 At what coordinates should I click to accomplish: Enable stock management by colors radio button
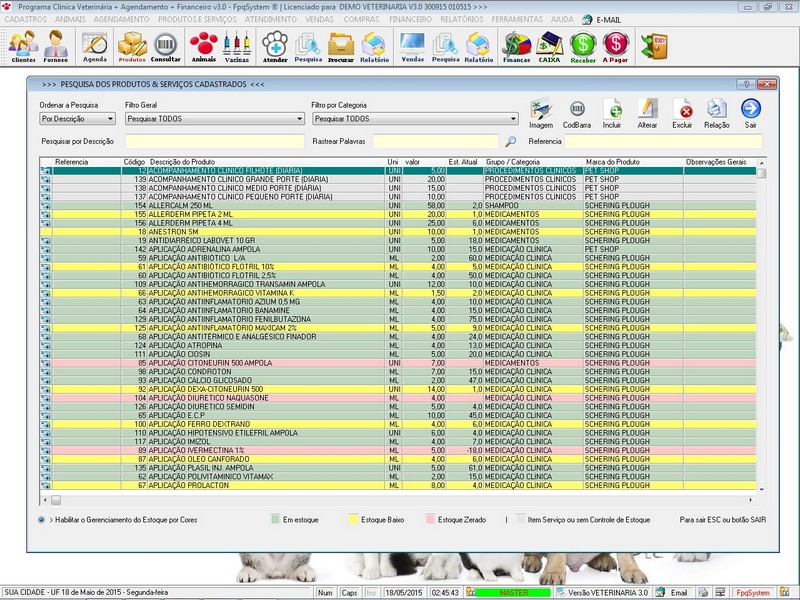tap(41, 520)
